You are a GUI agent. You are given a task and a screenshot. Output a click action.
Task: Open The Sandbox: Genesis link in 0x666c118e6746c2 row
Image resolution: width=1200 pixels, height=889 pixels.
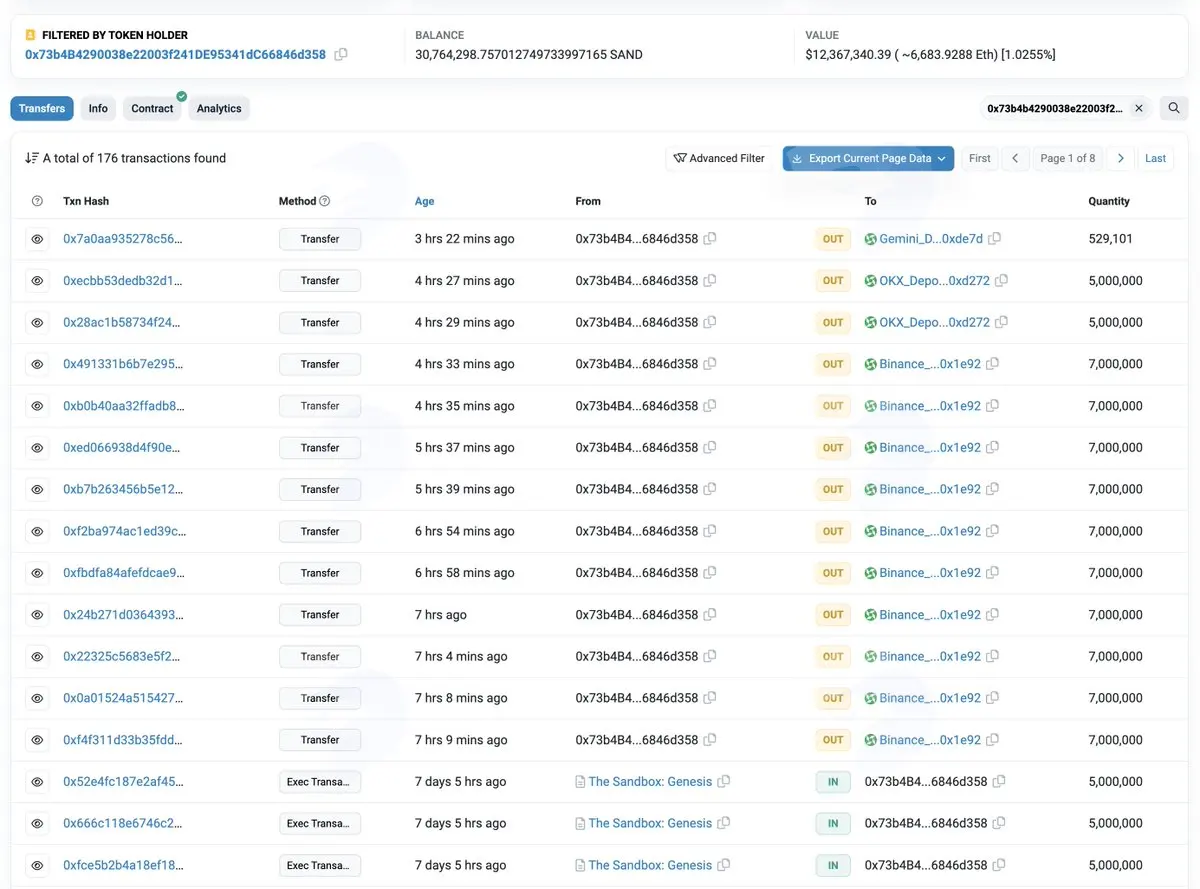650,824
